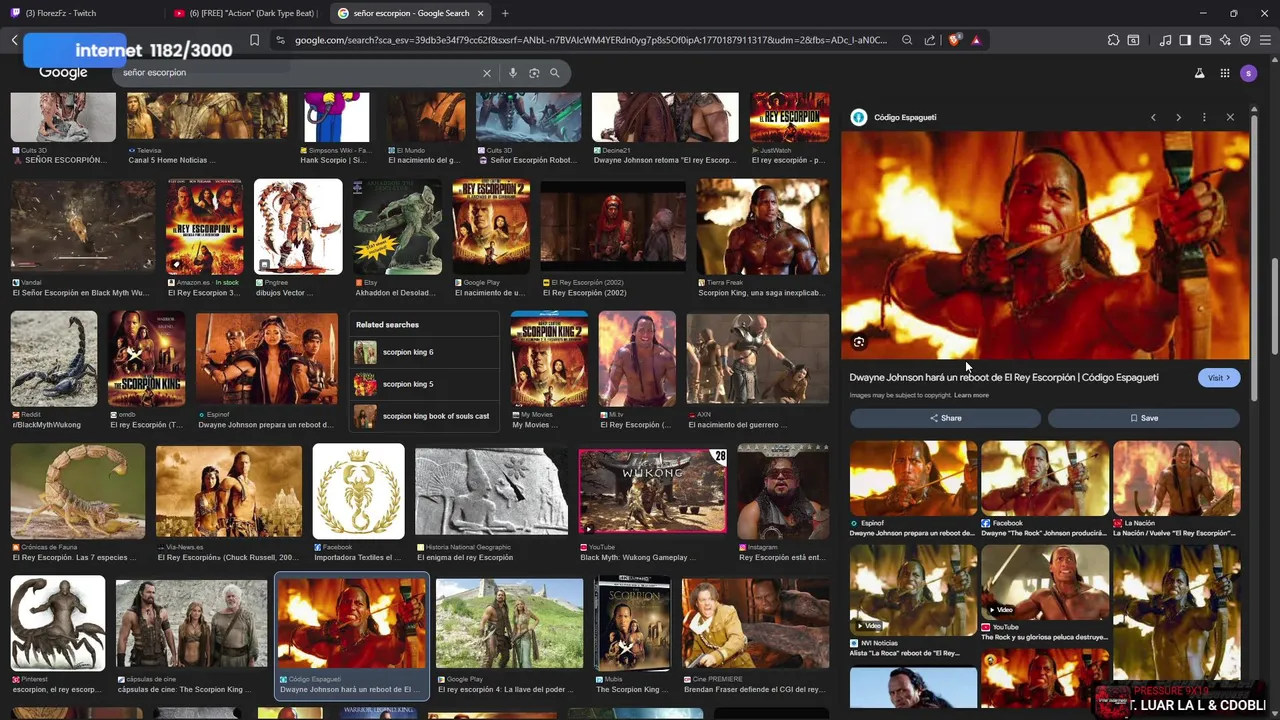The height and width of the screenshot is (720, 1280).
Task: Open the extensions puzzle icon
Action: [1113, 40]
